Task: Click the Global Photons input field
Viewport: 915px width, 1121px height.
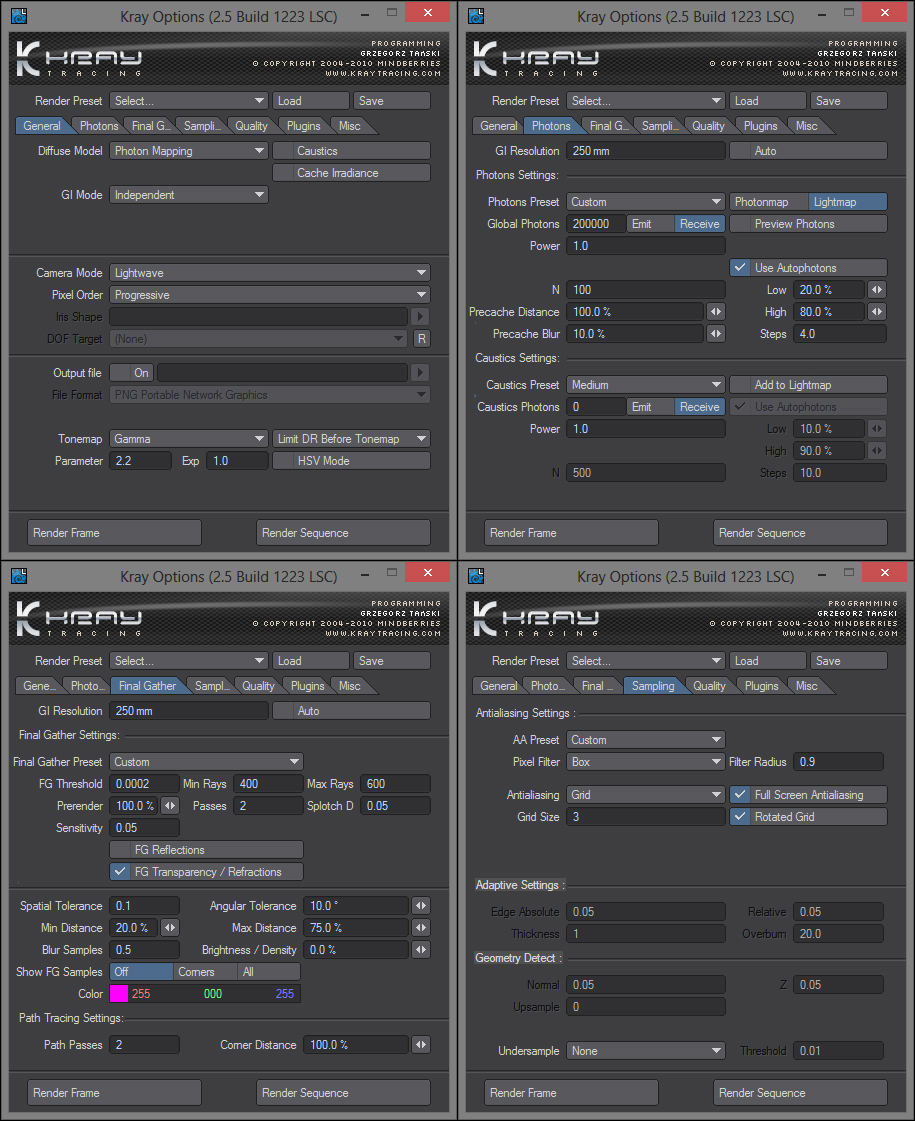Action: (596, 224)
